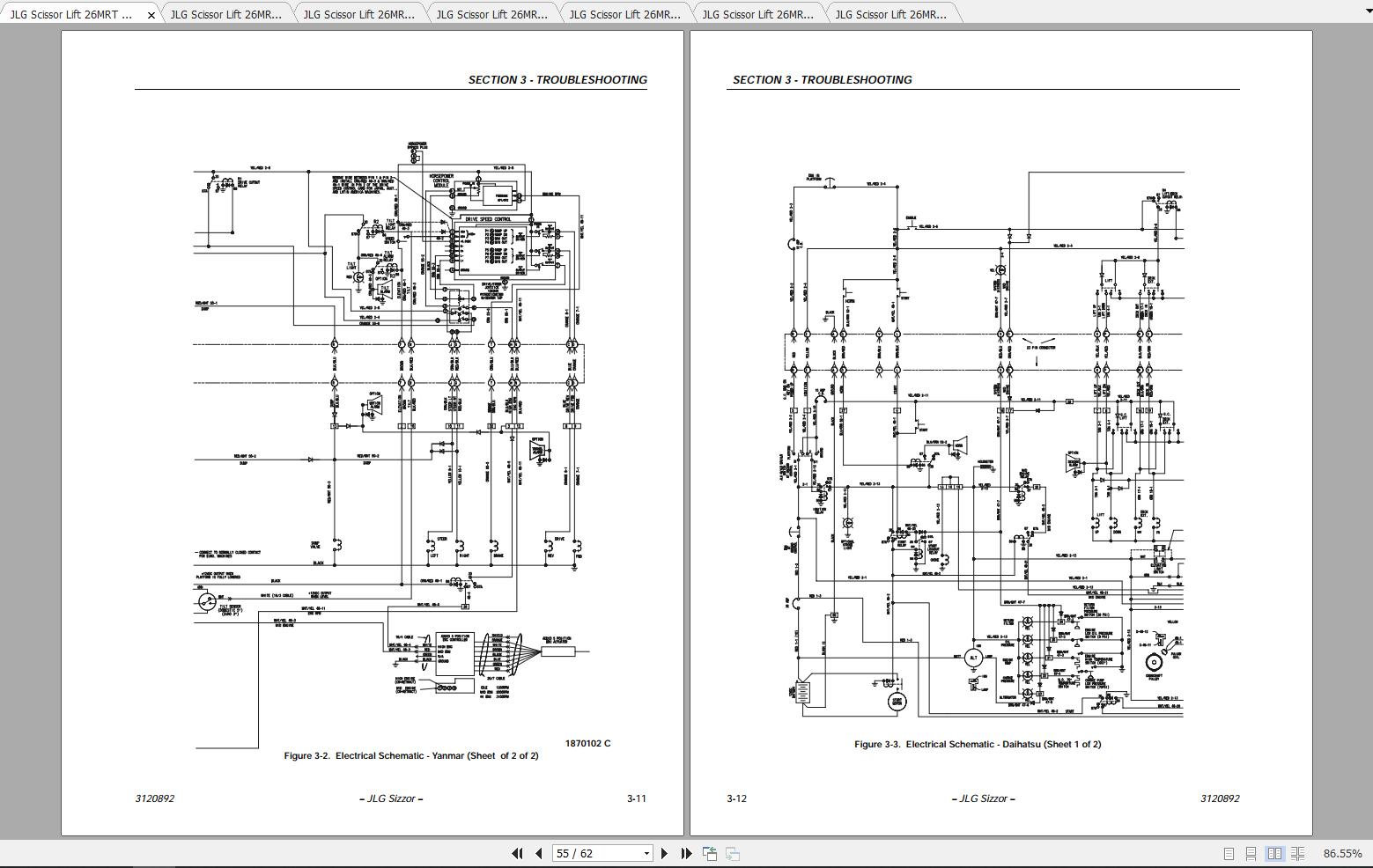This screenshot has width=1373, height=868.
Task: Switch to single page view layout
Action: pyautogui.click(x=1229, y=853)
